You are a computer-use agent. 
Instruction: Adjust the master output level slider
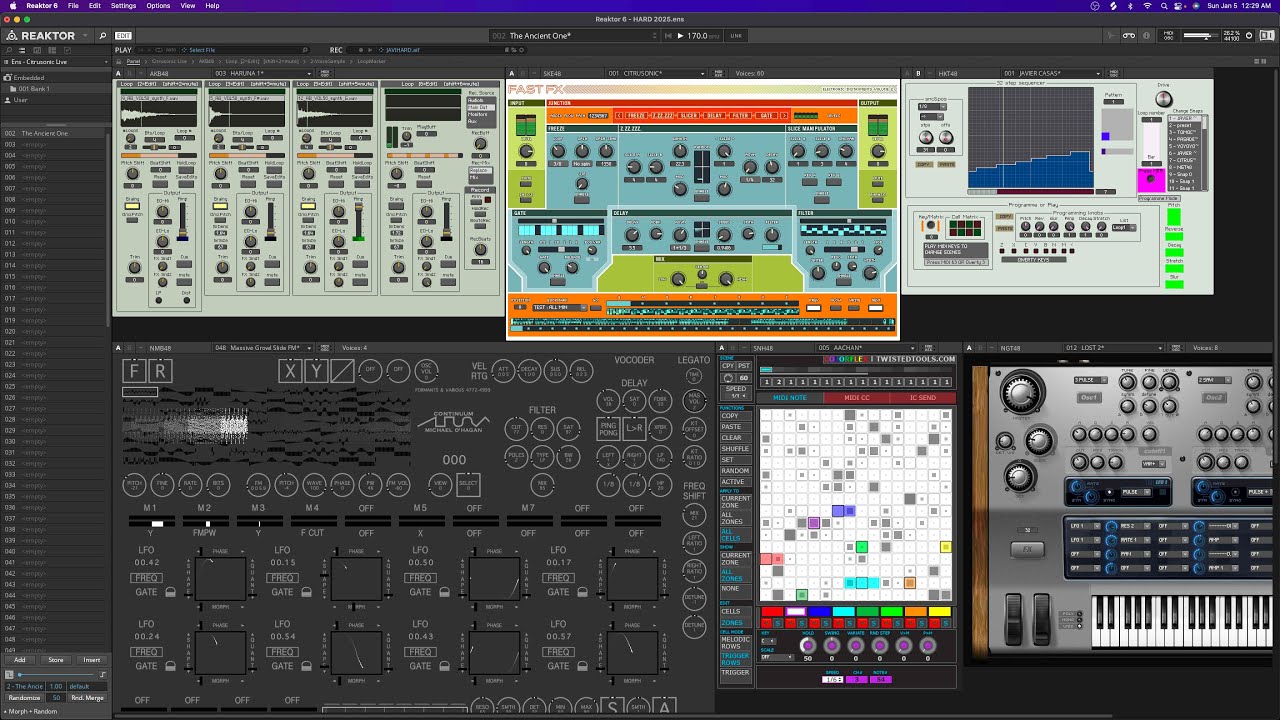pyautogui.click(x=1199, y=36)
